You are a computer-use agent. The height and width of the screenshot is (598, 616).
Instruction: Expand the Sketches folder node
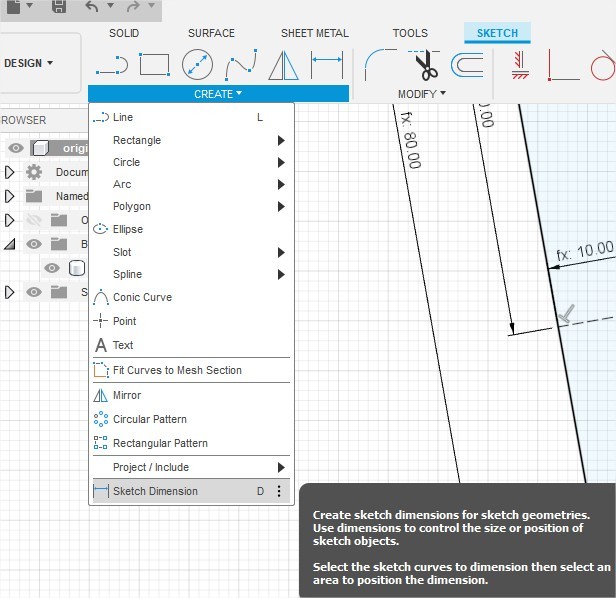[x=9, y=292]
